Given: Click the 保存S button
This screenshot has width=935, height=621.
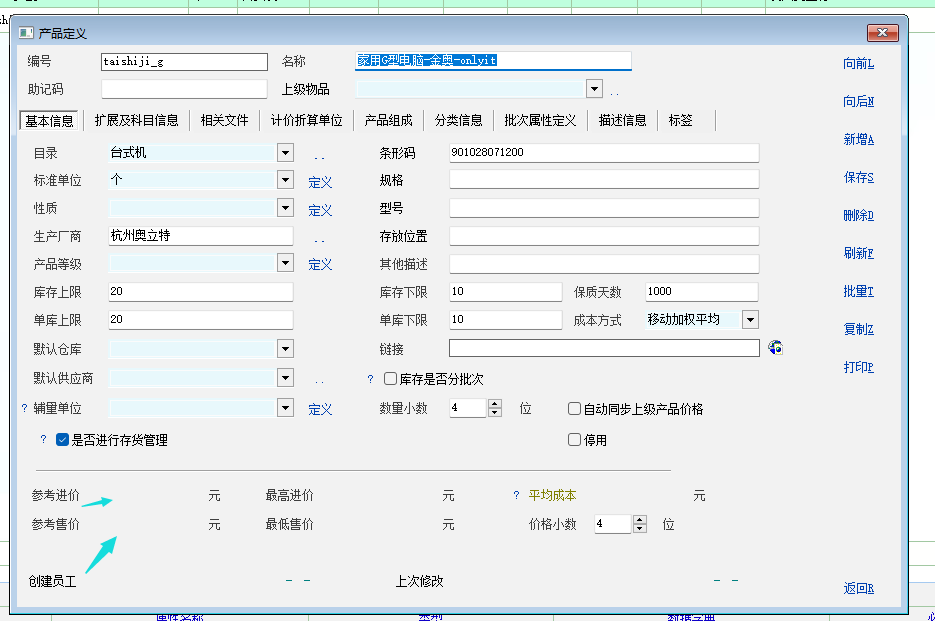Looking at the screenshot, I should point(858,178).
